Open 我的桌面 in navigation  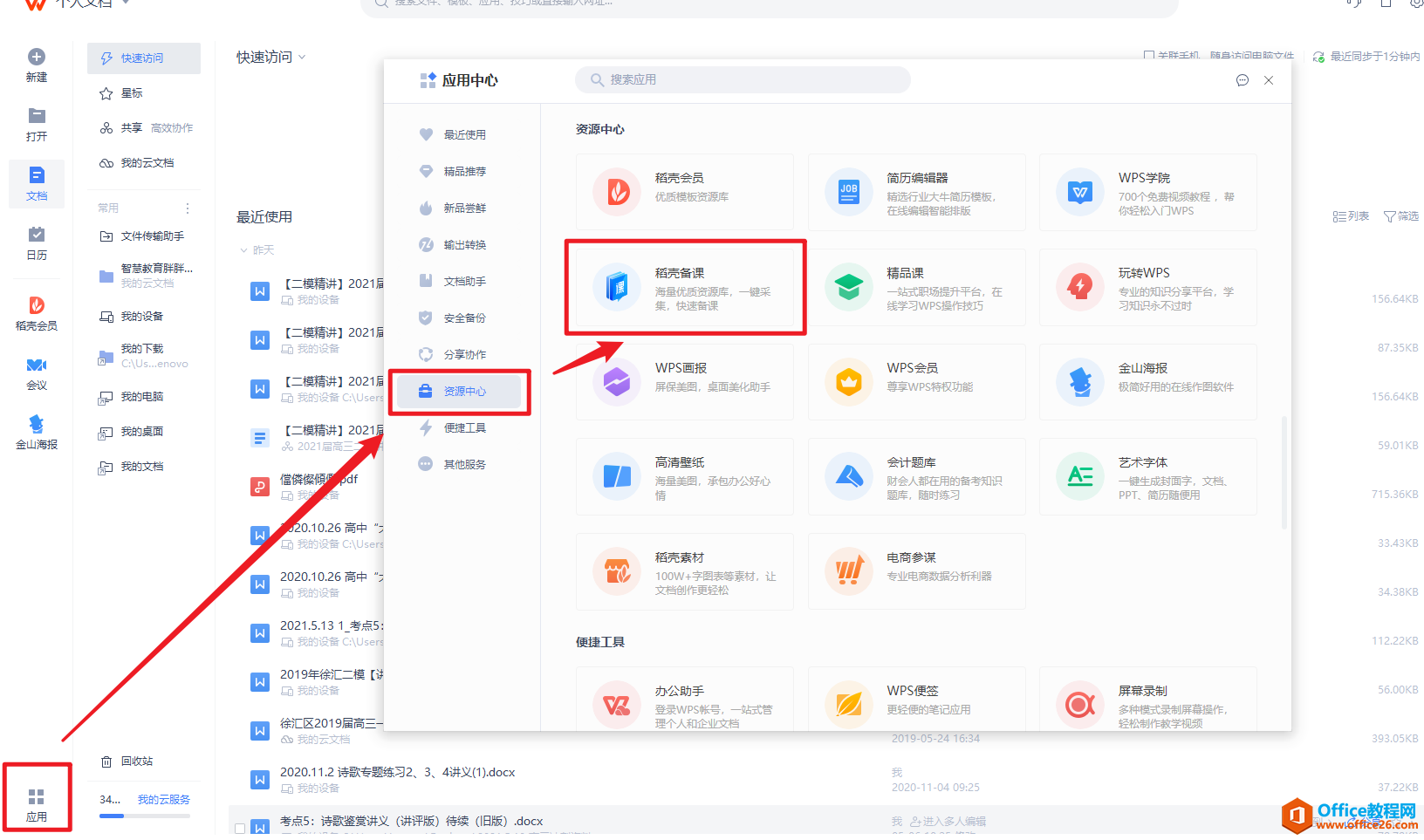coord(144,432)
